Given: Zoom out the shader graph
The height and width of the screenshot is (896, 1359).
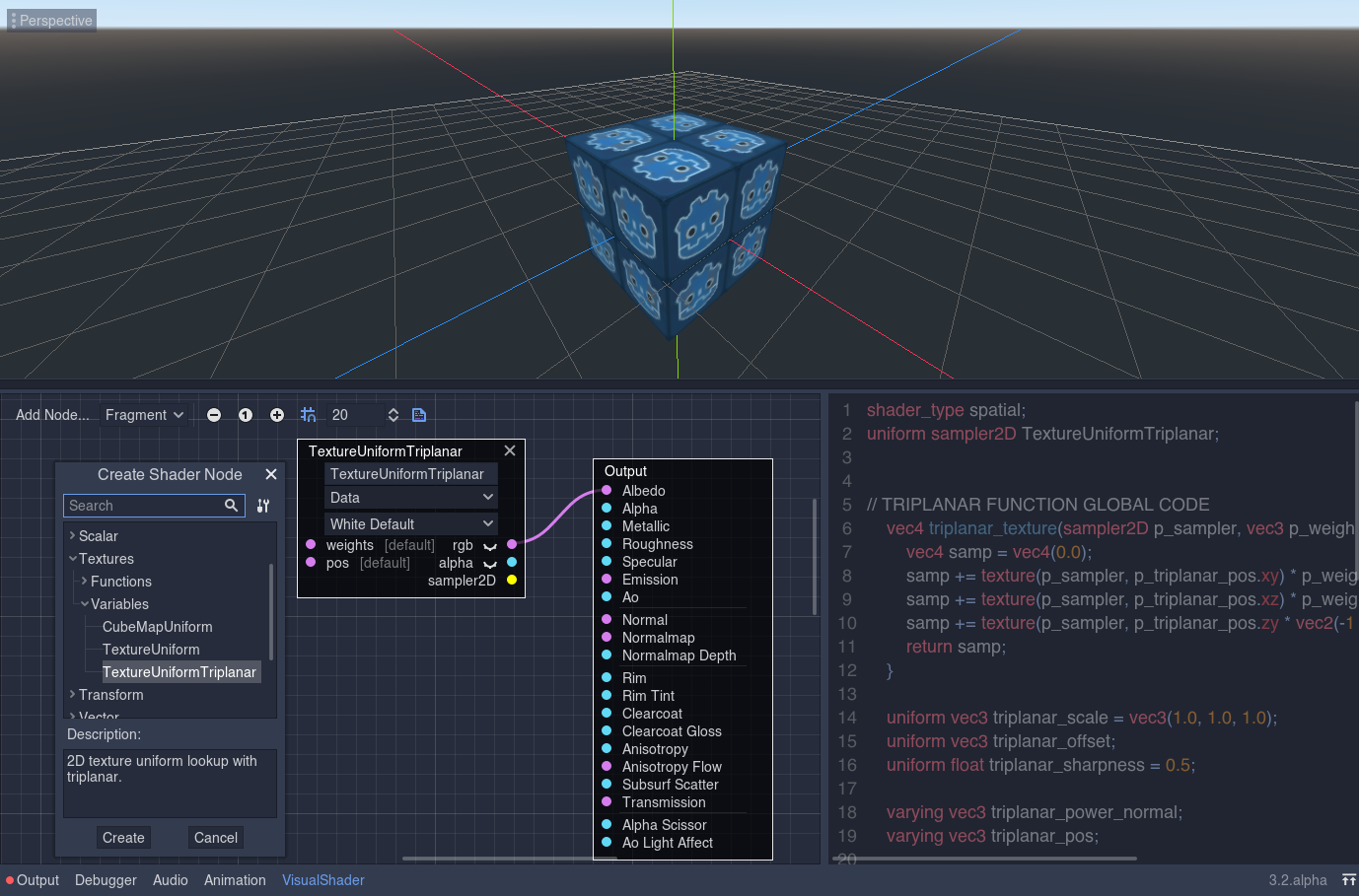Looking at the screenshot, I should pos(214,415).
